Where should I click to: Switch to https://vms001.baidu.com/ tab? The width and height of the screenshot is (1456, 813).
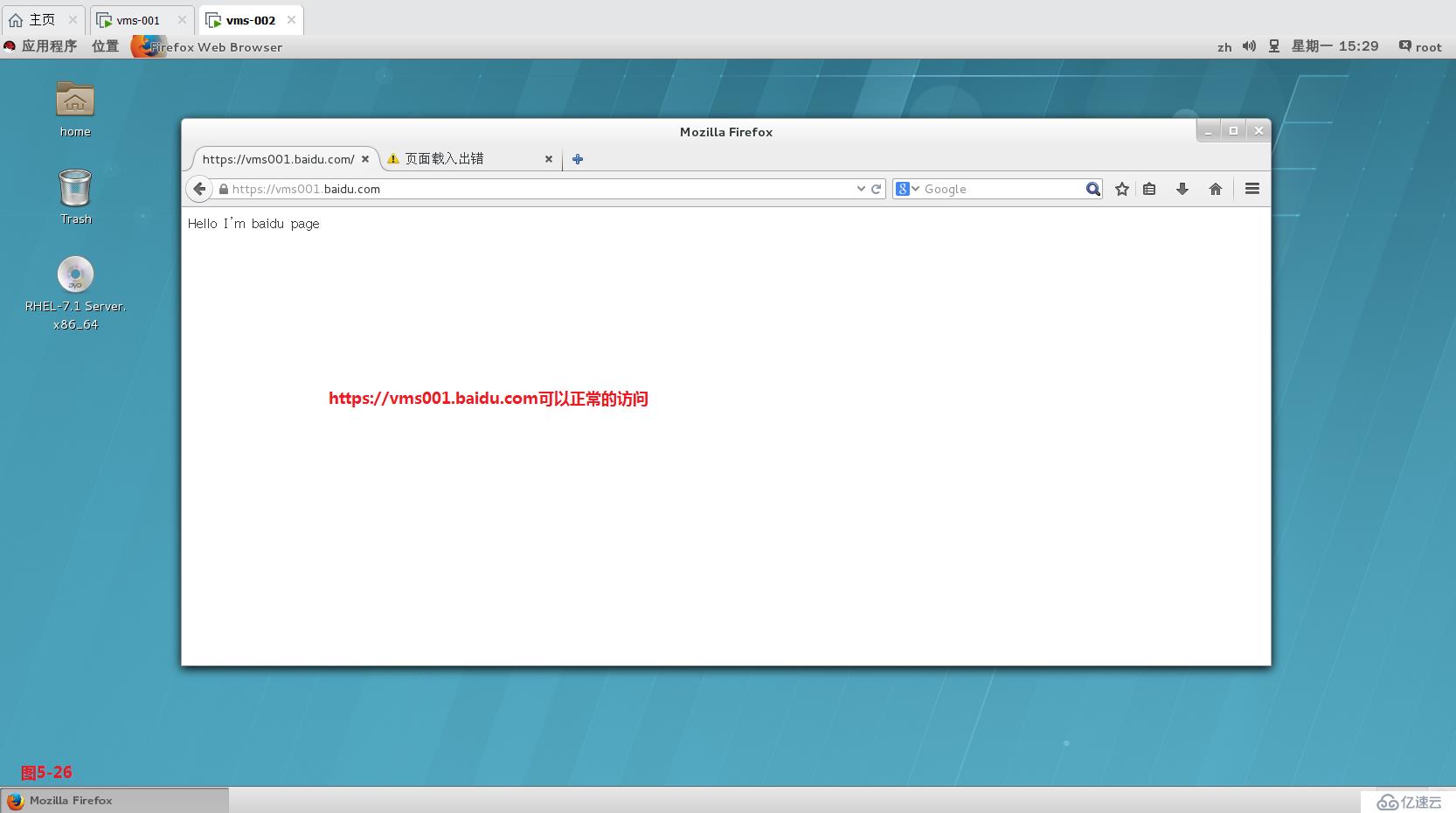[x=278, y=159]
